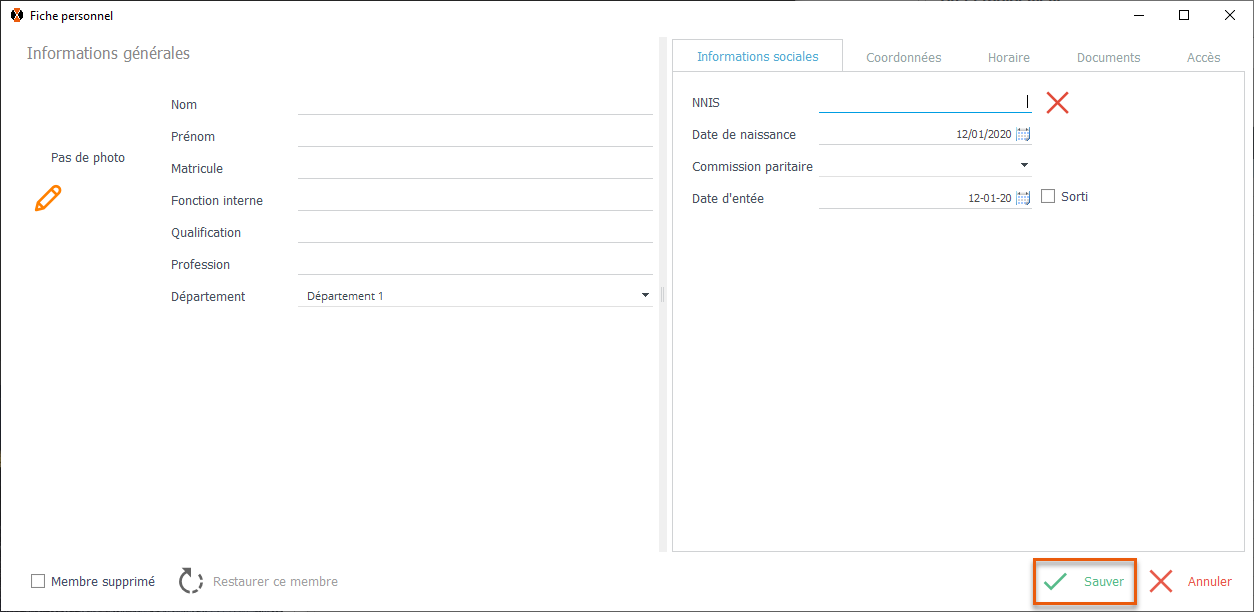Click into the Nom input field
This screenshot has width=1254, height=612.
pos(475,103)
